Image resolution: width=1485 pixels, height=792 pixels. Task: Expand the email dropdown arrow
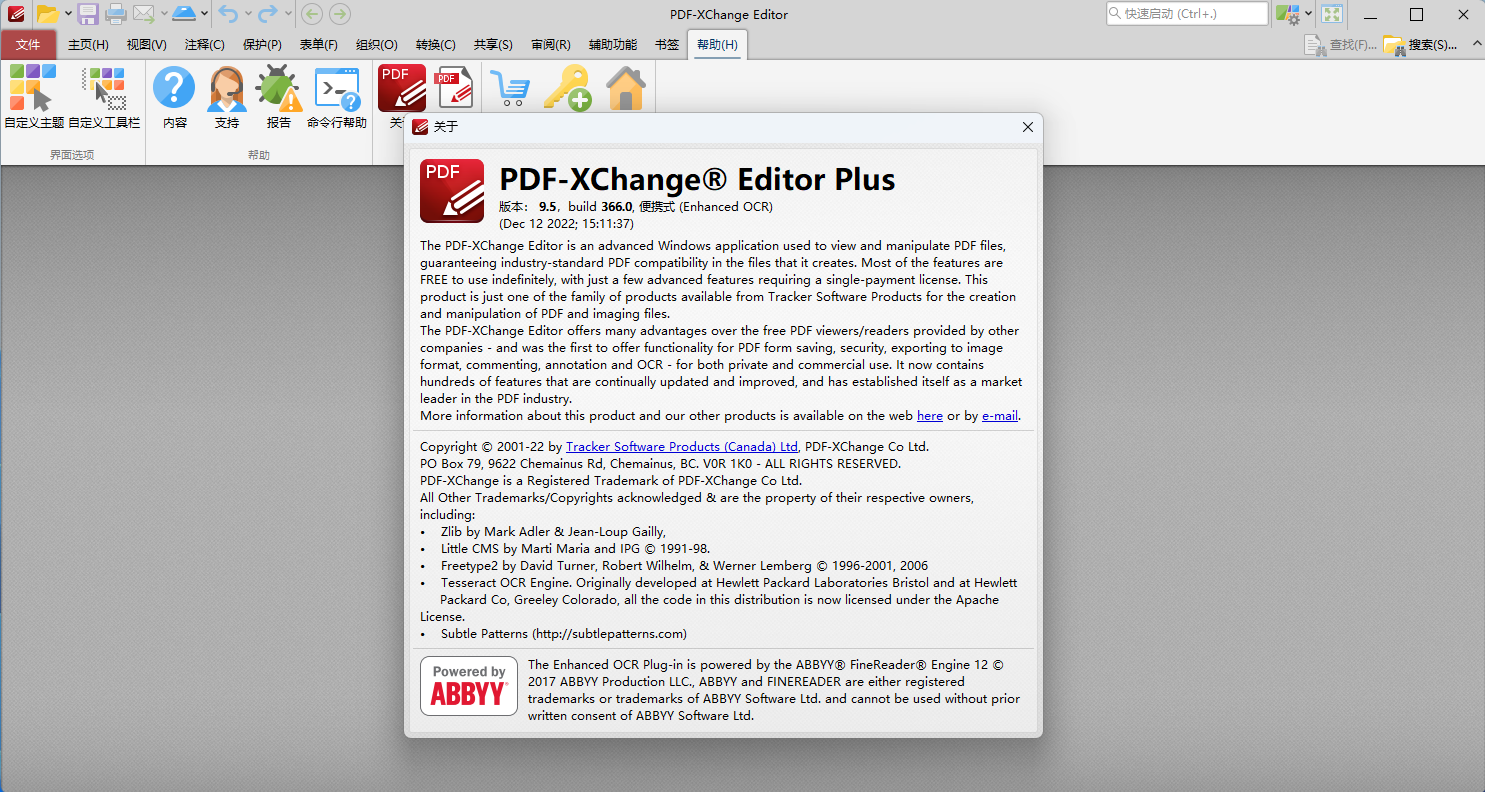click(x=162, y=14)
